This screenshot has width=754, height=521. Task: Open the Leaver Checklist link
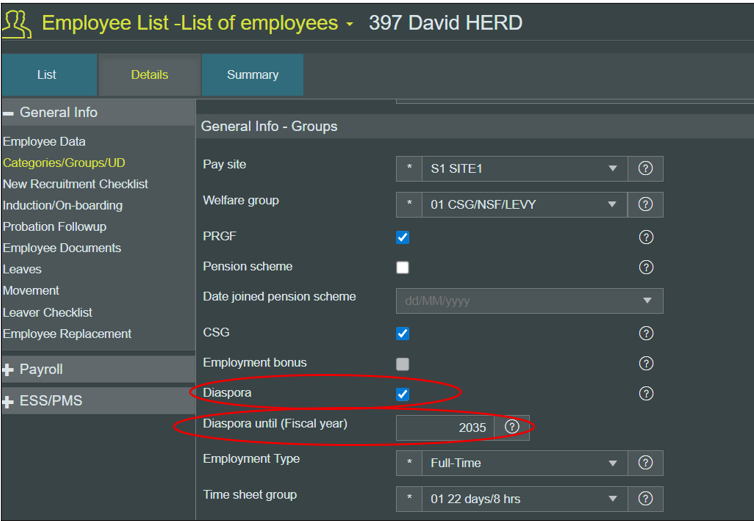(47, 312)
